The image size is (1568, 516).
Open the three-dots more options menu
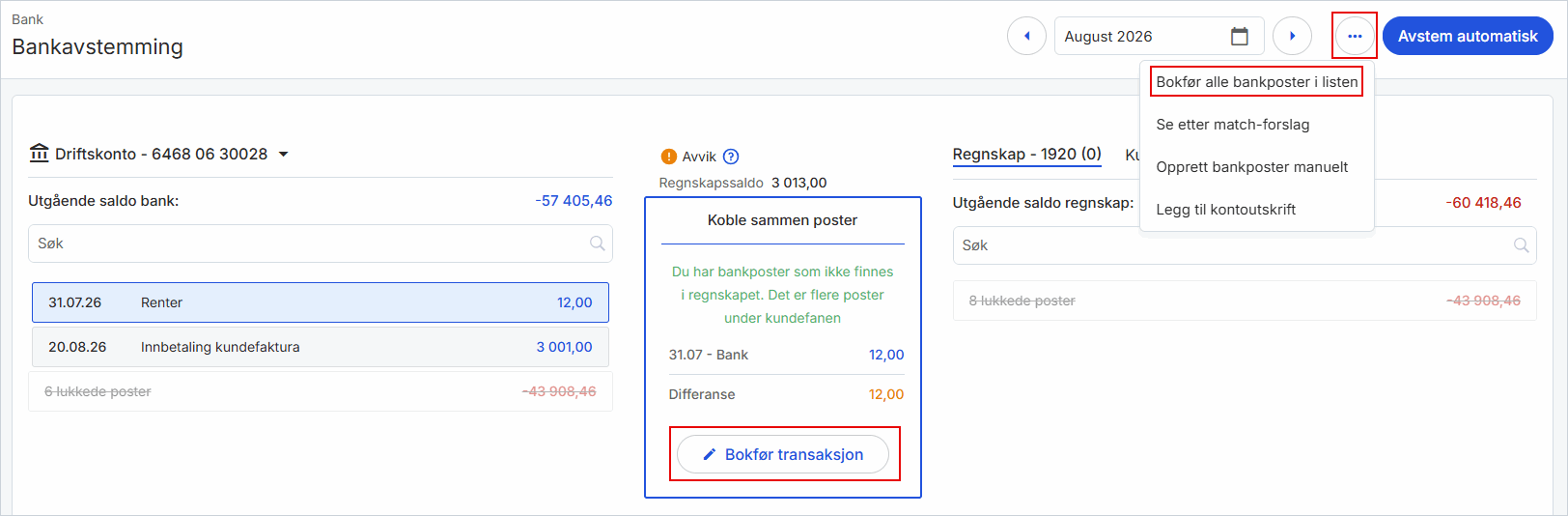pyautogui.click(x=1355, y=37)
